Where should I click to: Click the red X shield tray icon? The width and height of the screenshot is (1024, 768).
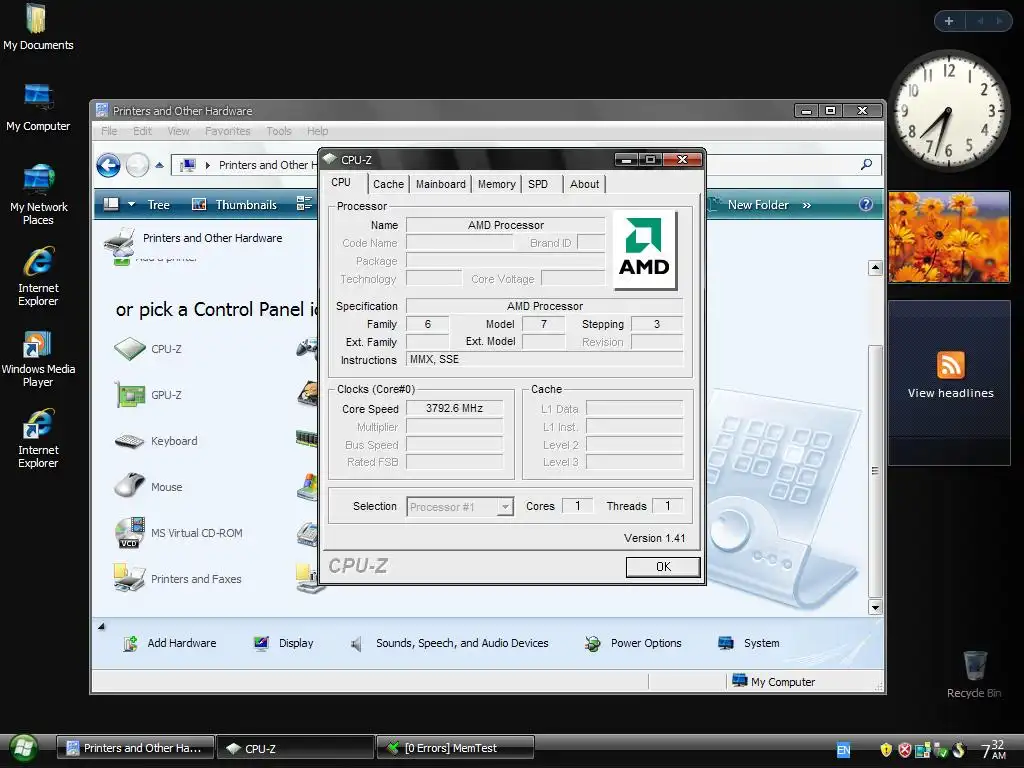pyautogui.click(x=904, y=750)
